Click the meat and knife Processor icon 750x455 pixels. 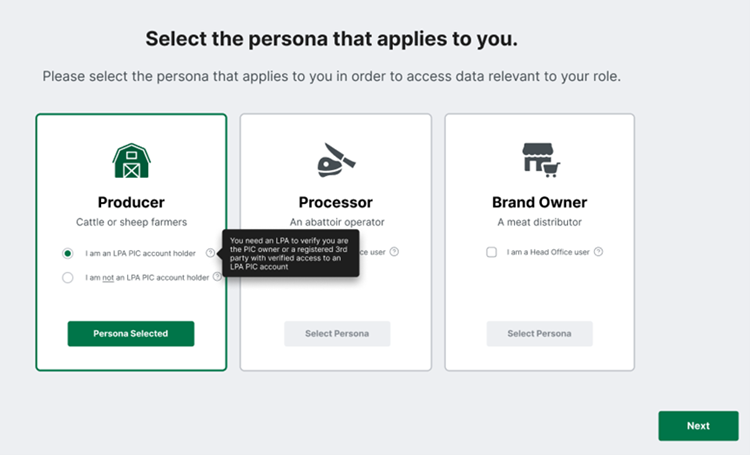[x=335, y=160]
